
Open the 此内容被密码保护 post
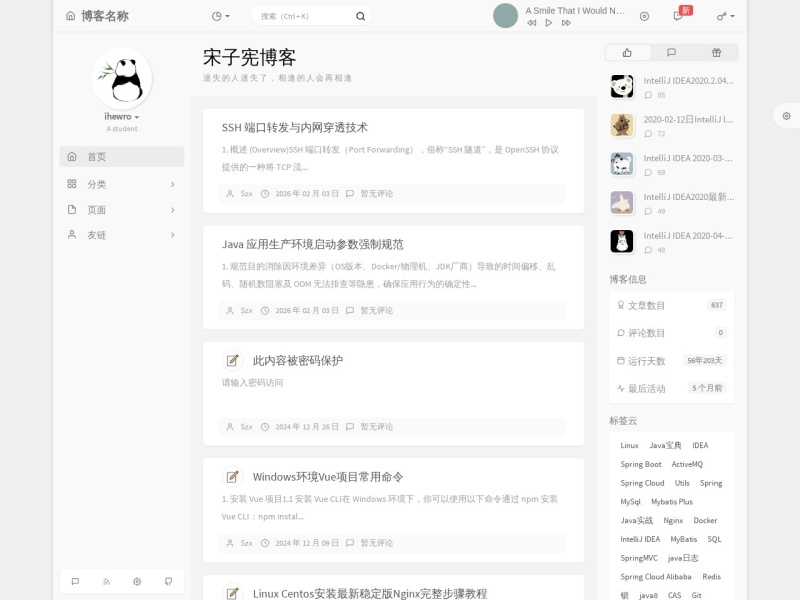298,361
